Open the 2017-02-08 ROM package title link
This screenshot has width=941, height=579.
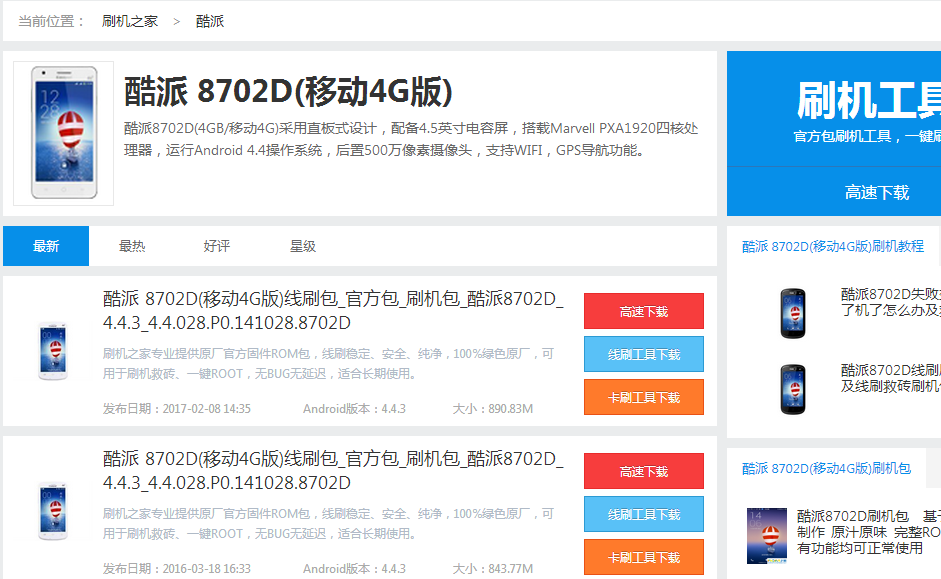click(x=333, y=310)
